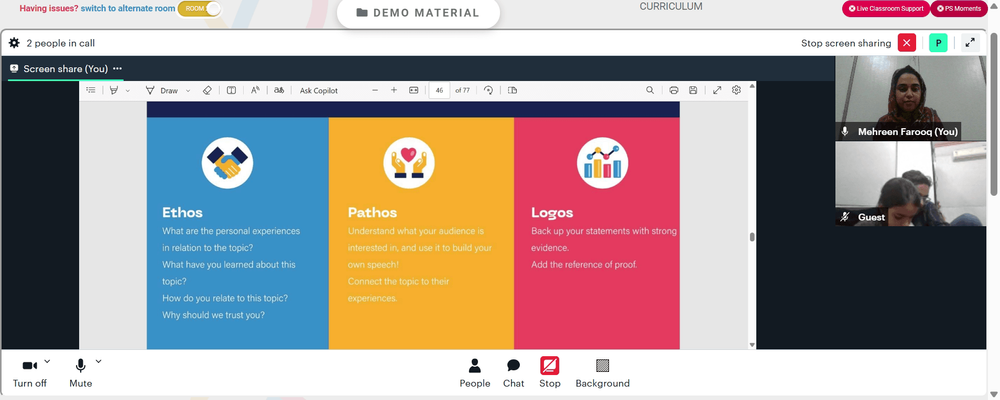Print the PDF document
Image resolution: width=1000 pixels, height=400 pixels.
pos(673,91)
